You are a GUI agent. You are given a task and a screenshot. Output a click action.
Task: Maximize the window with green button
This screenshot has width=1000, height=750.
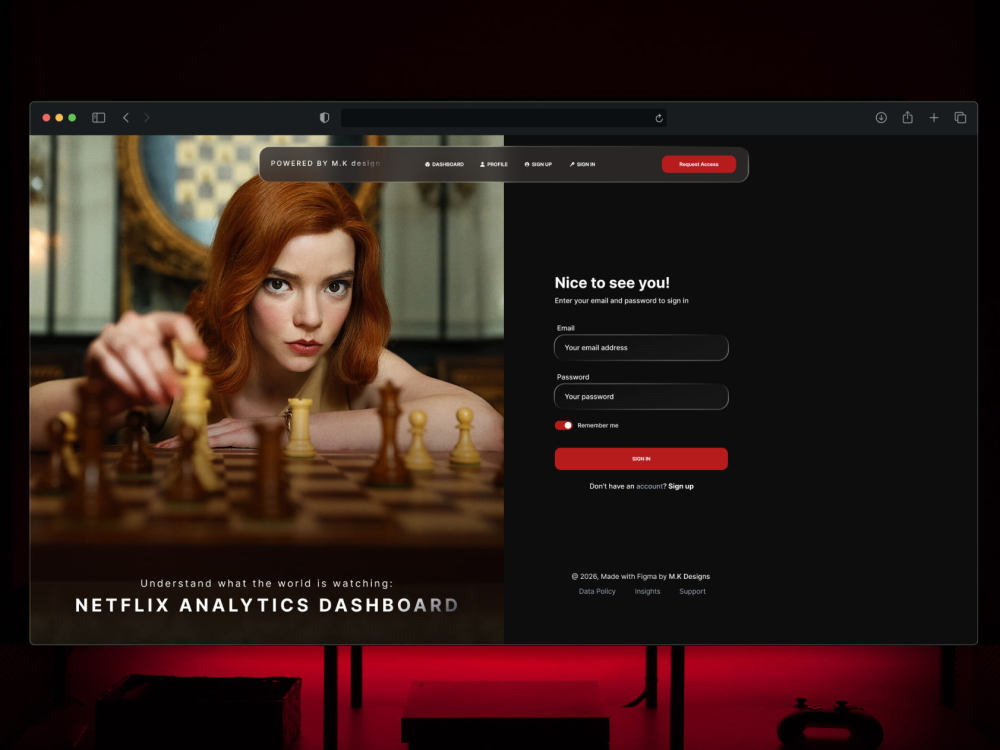click(x=72, y=117)
